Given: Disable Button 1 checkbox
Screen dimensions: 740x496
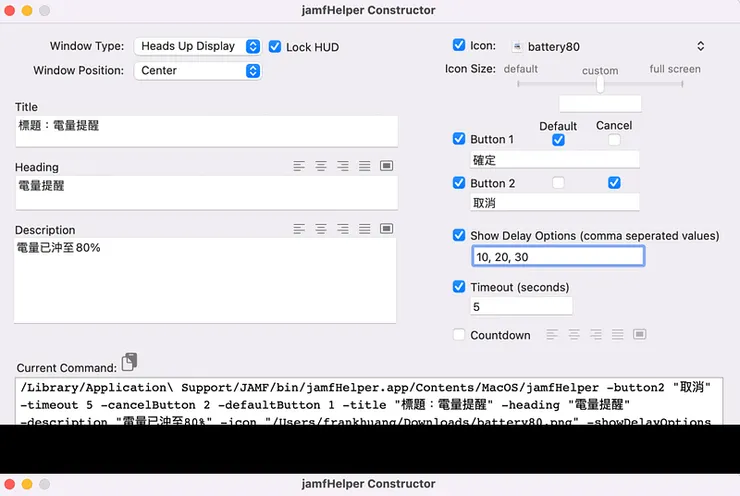Looking at the screenshot, I should coord(459,138).
